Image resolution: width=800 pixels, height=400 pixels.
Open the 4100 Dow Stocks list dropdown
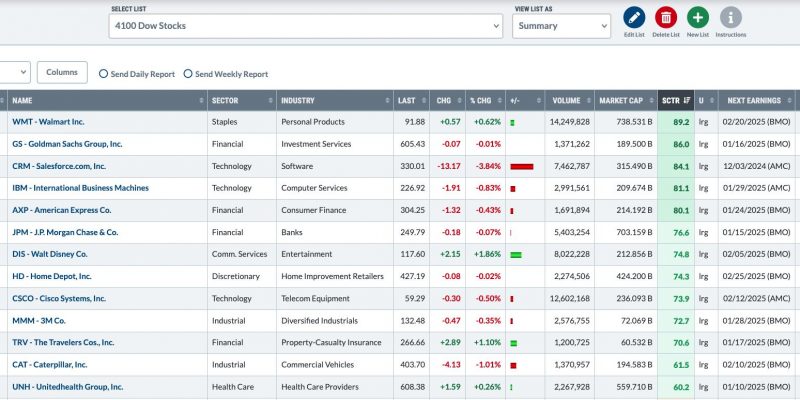point(306,26)
